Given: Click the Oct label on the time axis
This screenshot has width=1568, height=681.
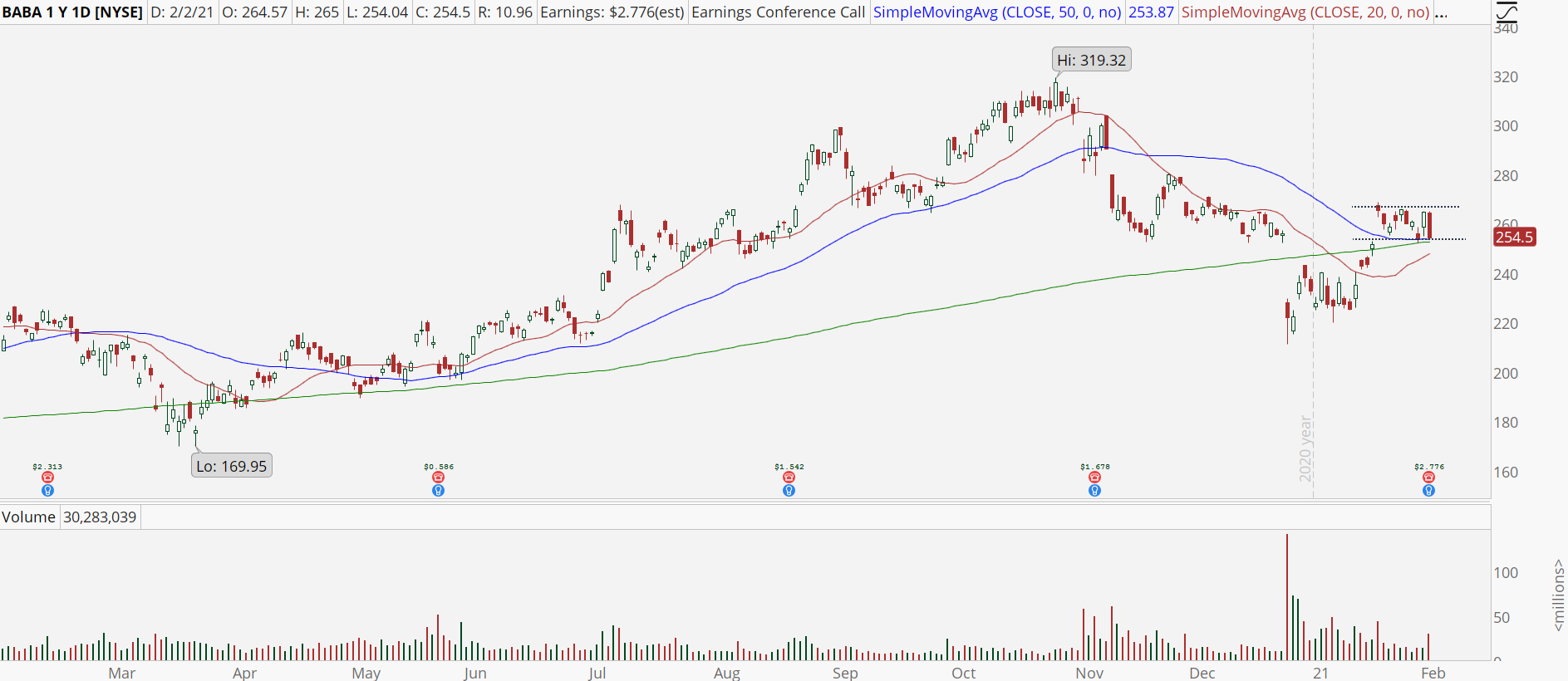Looking at the screenshot, I should tap(964, 673).
